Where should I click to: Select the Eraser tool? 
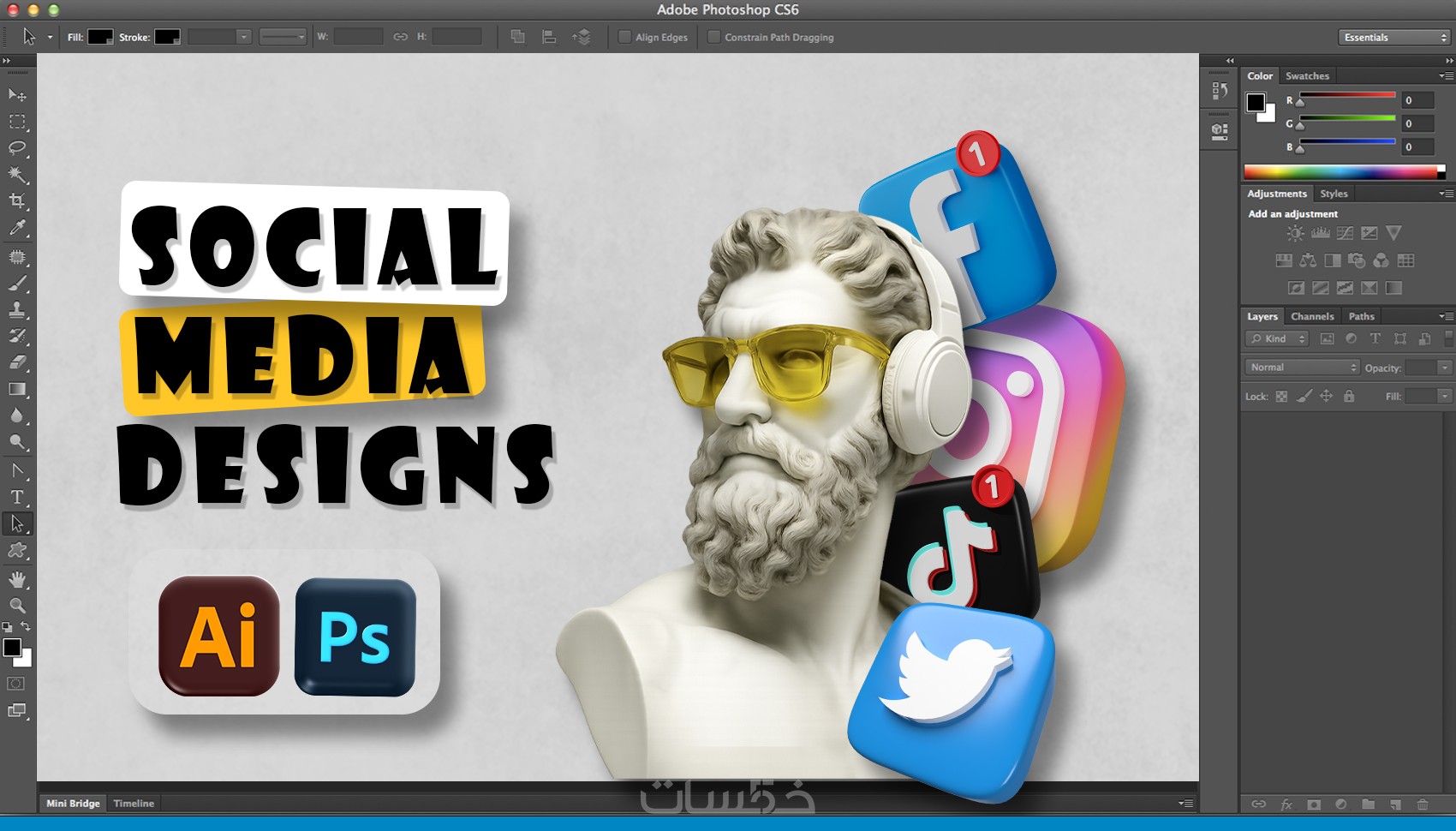(x=17, y=363)
